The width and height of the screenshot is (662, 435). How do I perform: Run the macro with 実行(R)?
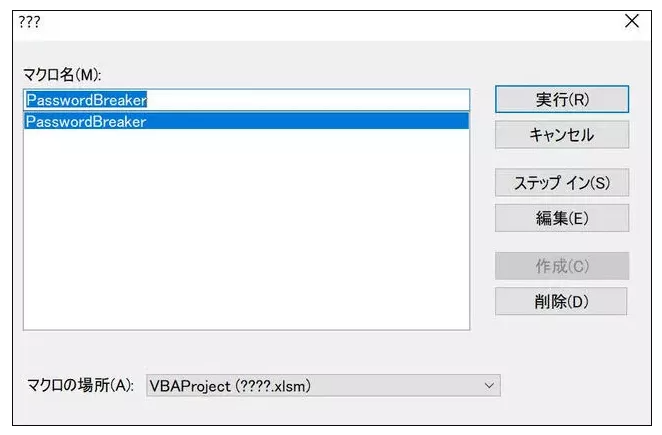tap(562, 99)
